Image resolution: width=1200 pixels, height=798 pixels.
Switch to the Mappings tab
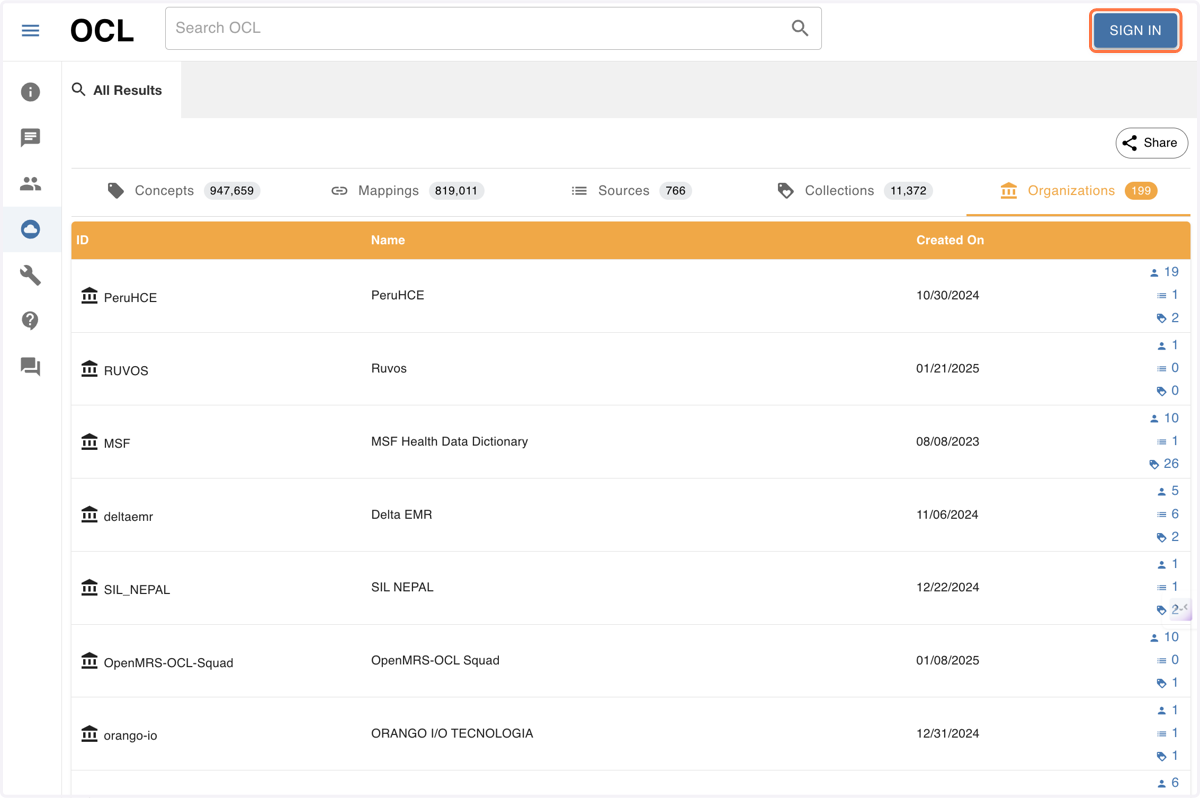407,190
